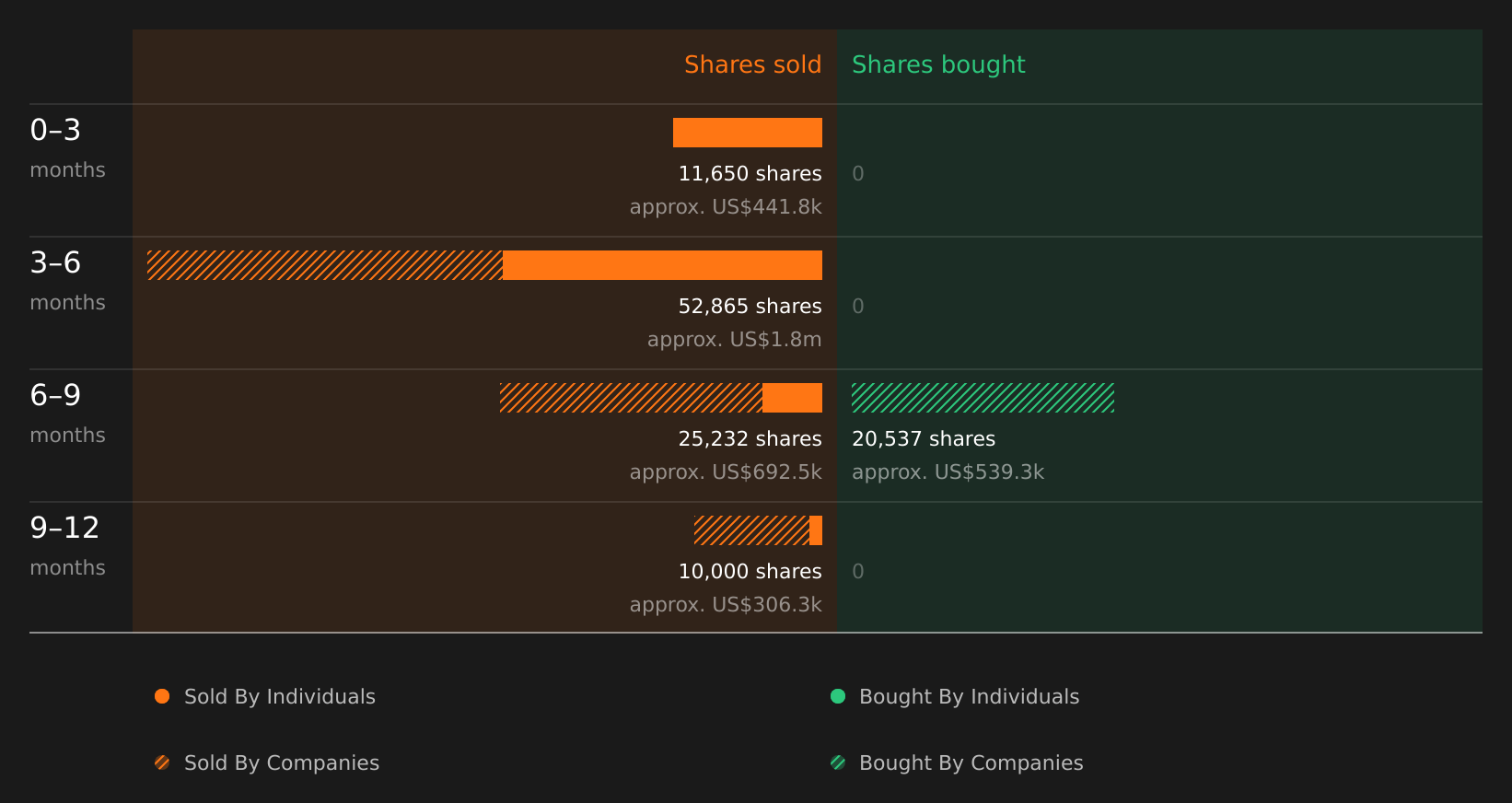Click the green Bought By Individuals legend dot
Image resolution: width=1512 pixels, height=803 pixels.
coord(838,696)
